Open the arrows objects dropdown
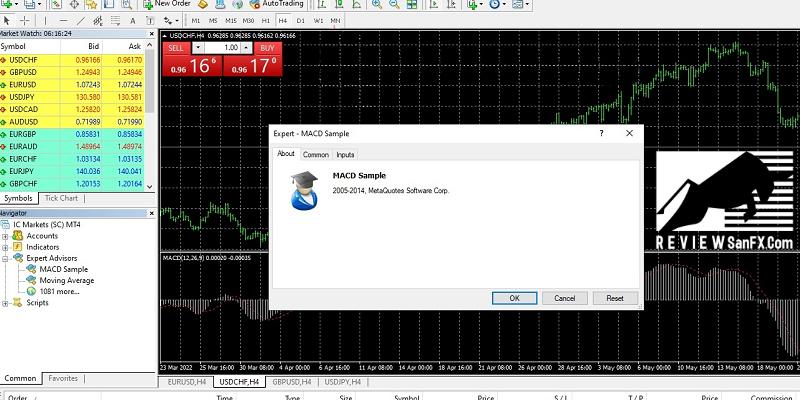Viewport: 800px width, 400px height. pos(177,21)
